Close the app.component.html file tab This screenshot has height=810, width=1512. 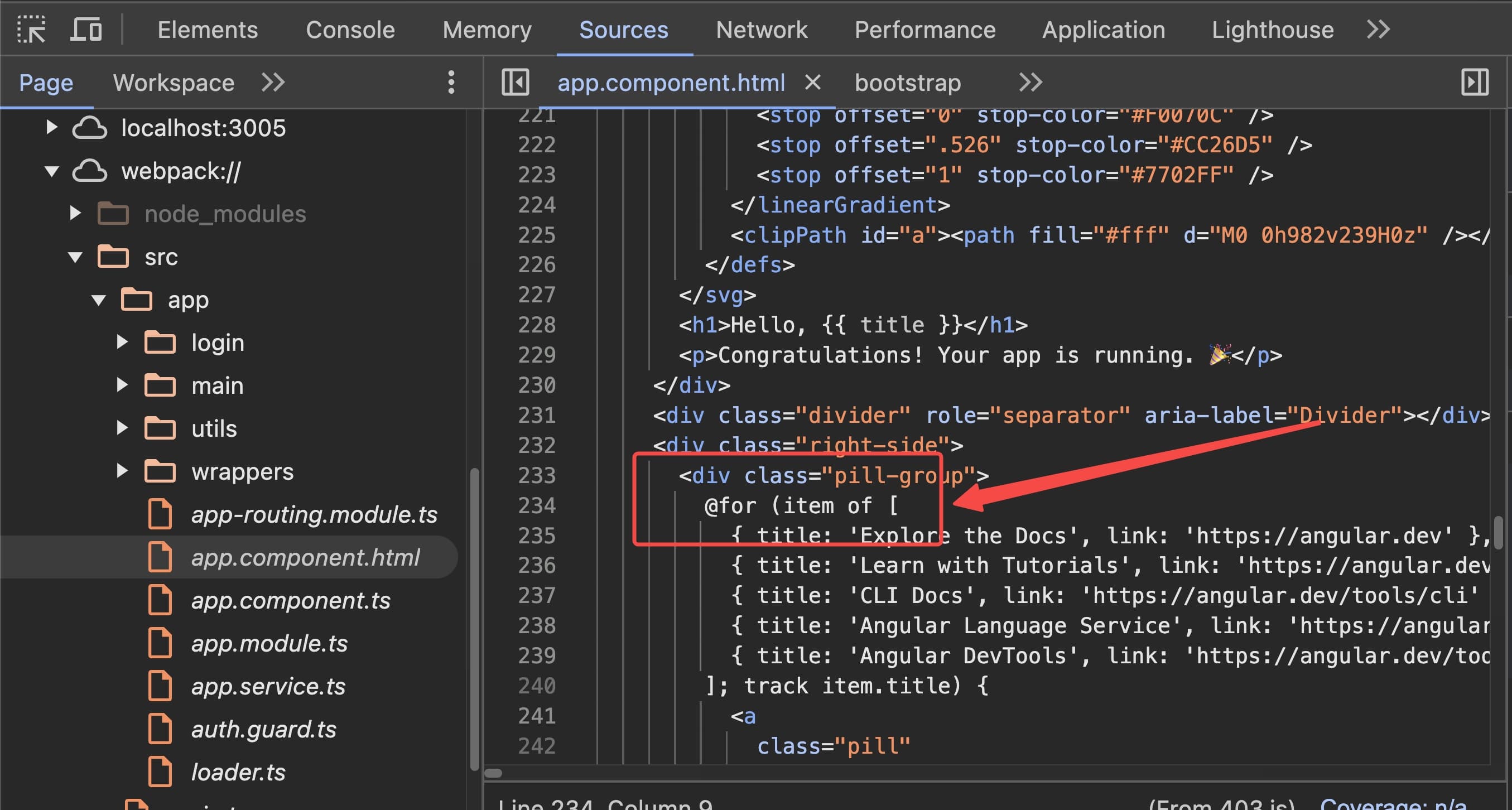813,82
